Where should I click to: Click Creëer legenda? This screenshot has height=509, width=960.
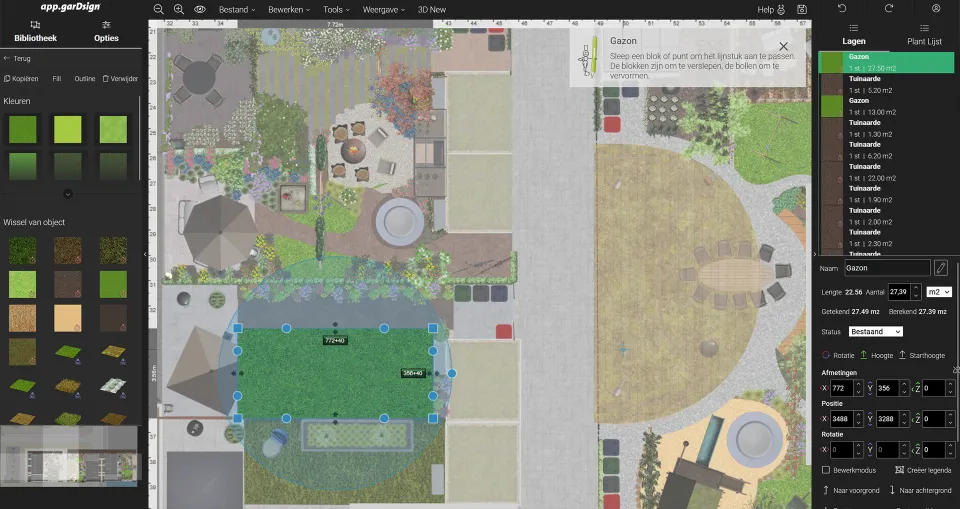(x=923, y=470)
